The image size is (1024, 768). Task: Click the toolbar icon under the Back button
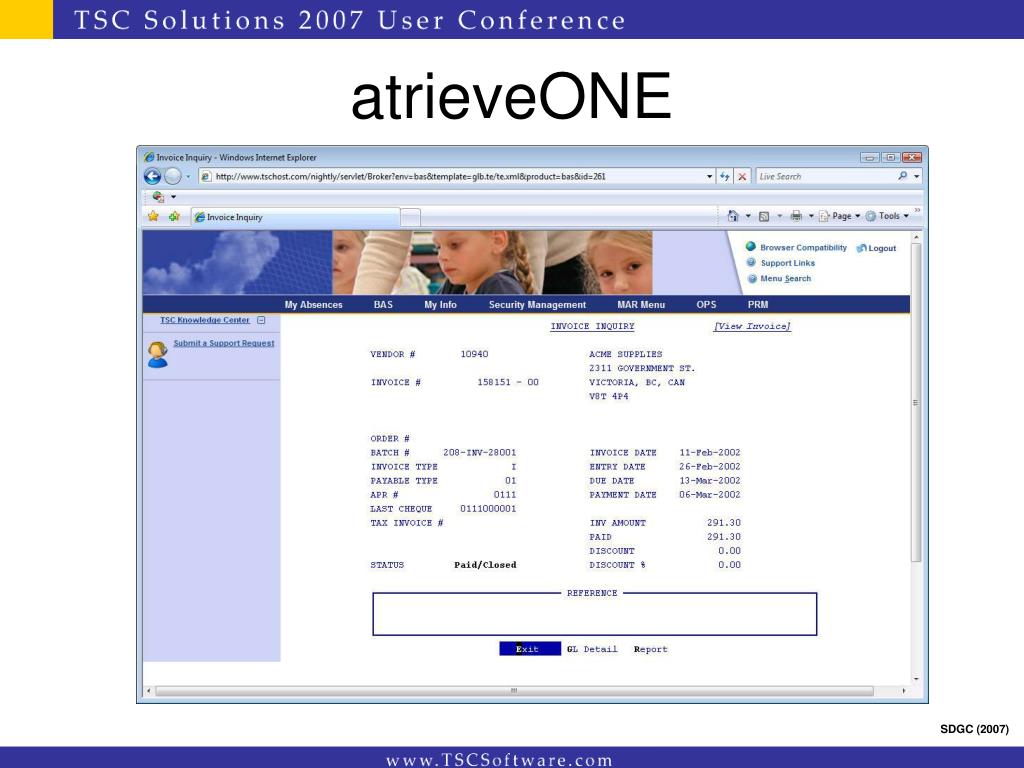pos(157,196)
